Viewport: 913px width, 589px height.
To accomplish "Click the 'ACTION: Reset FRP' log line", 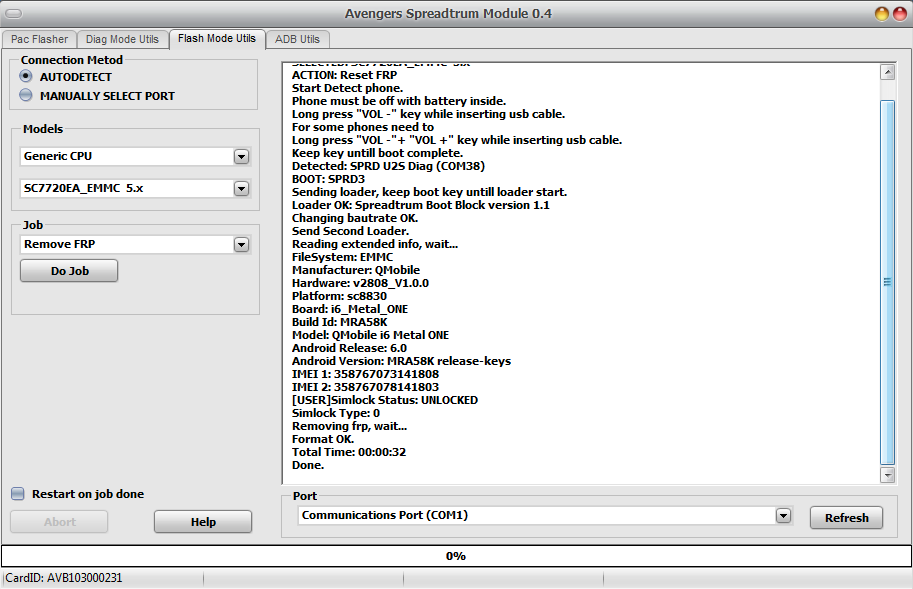I will pyautogui.click(x=344, y=75).
